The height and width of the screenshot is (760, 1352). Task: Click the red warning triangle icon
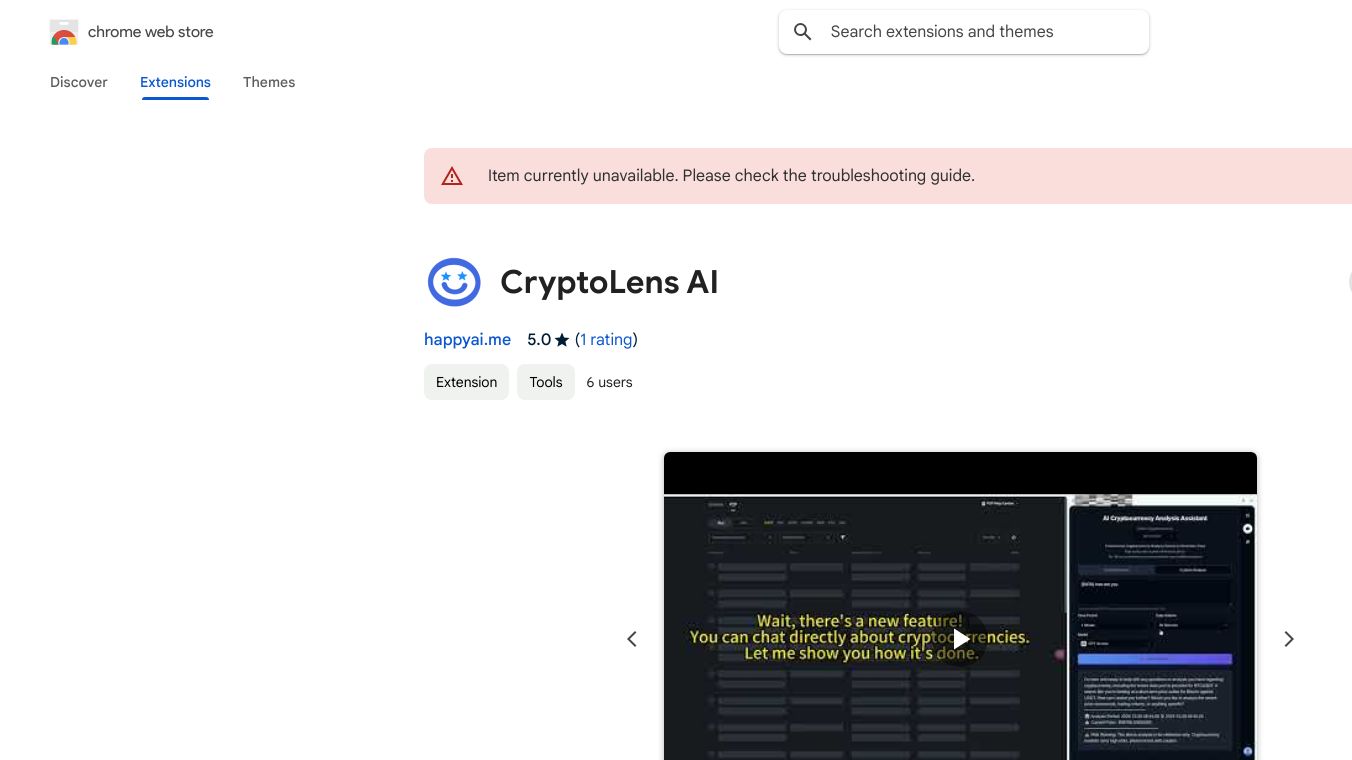click(452, 176)
